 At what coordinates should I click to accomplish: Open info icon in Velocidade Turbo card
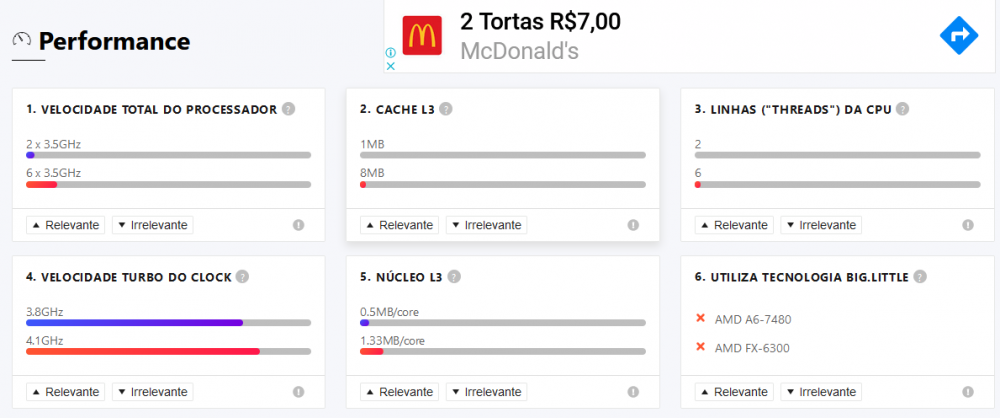(298, 392)
